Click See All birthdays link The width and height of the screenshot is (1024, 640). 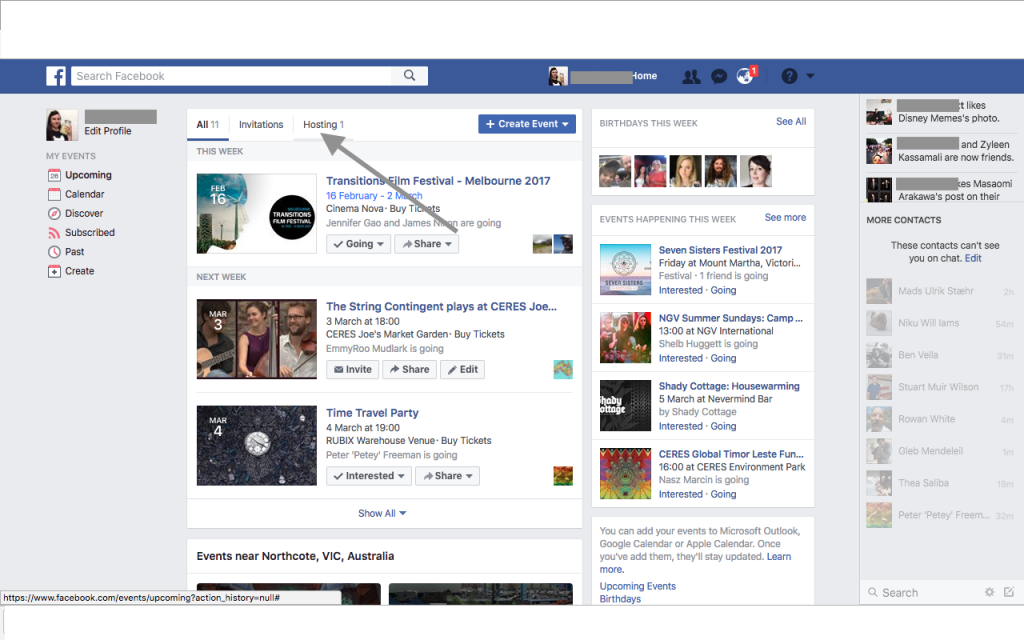coord(791,121)
